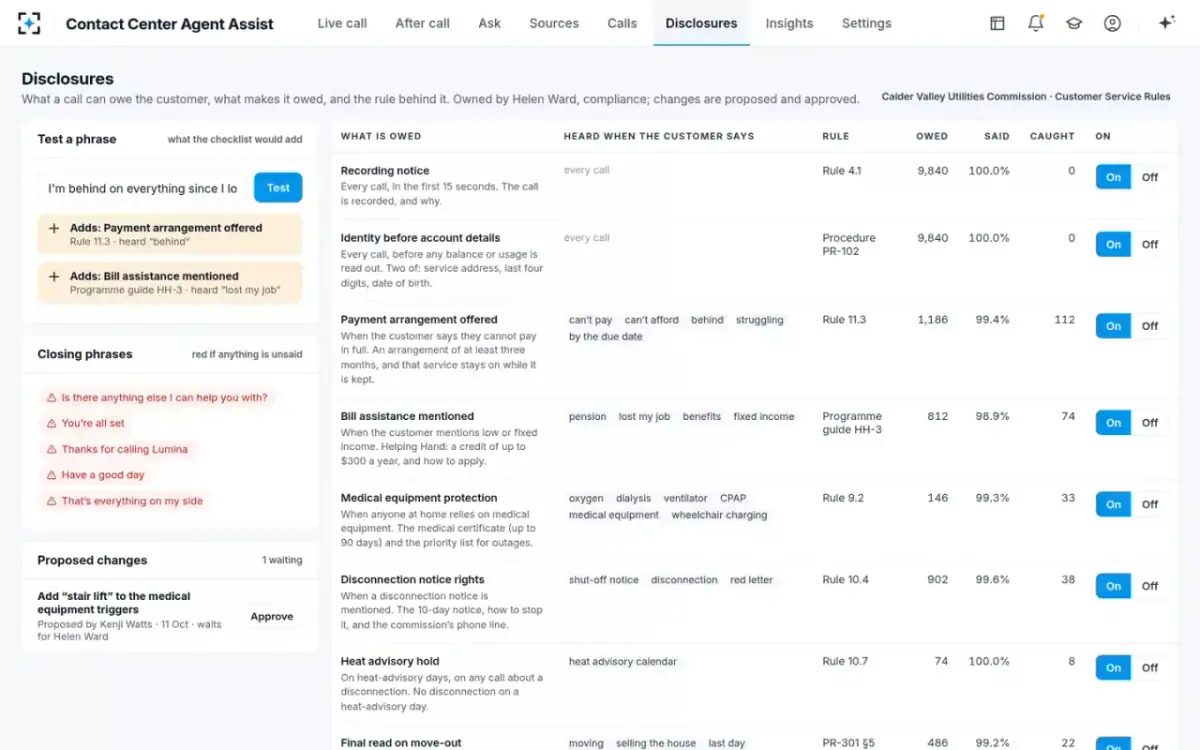The image size is (1200, 750).
Task: Set Recording notice to On
Action: coord(1113,177)
